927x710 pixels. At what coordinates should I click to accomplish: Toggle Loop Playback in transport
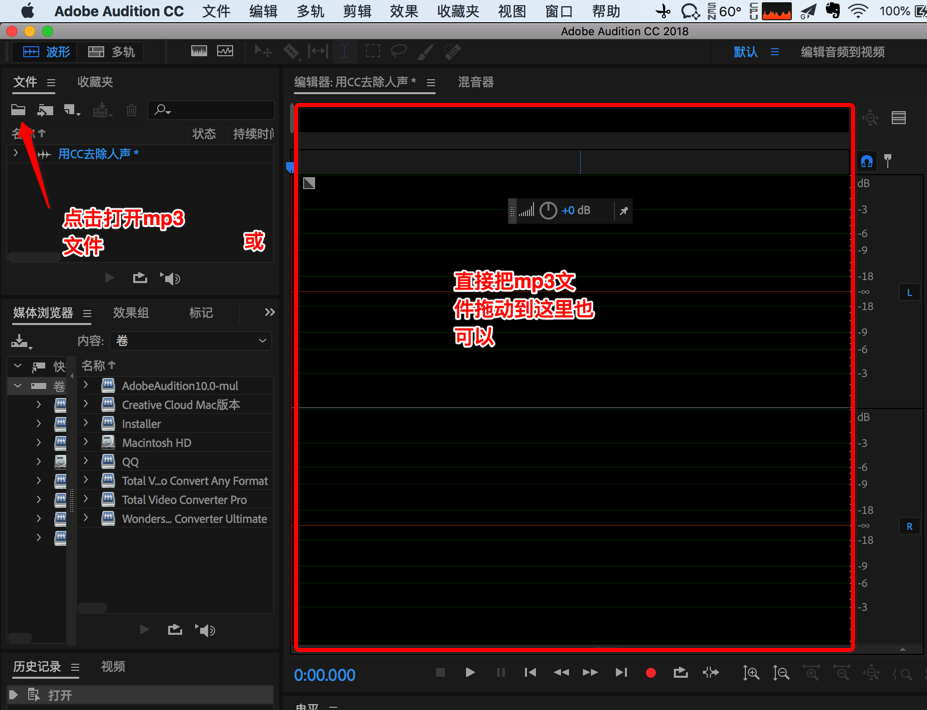point(680,672)
